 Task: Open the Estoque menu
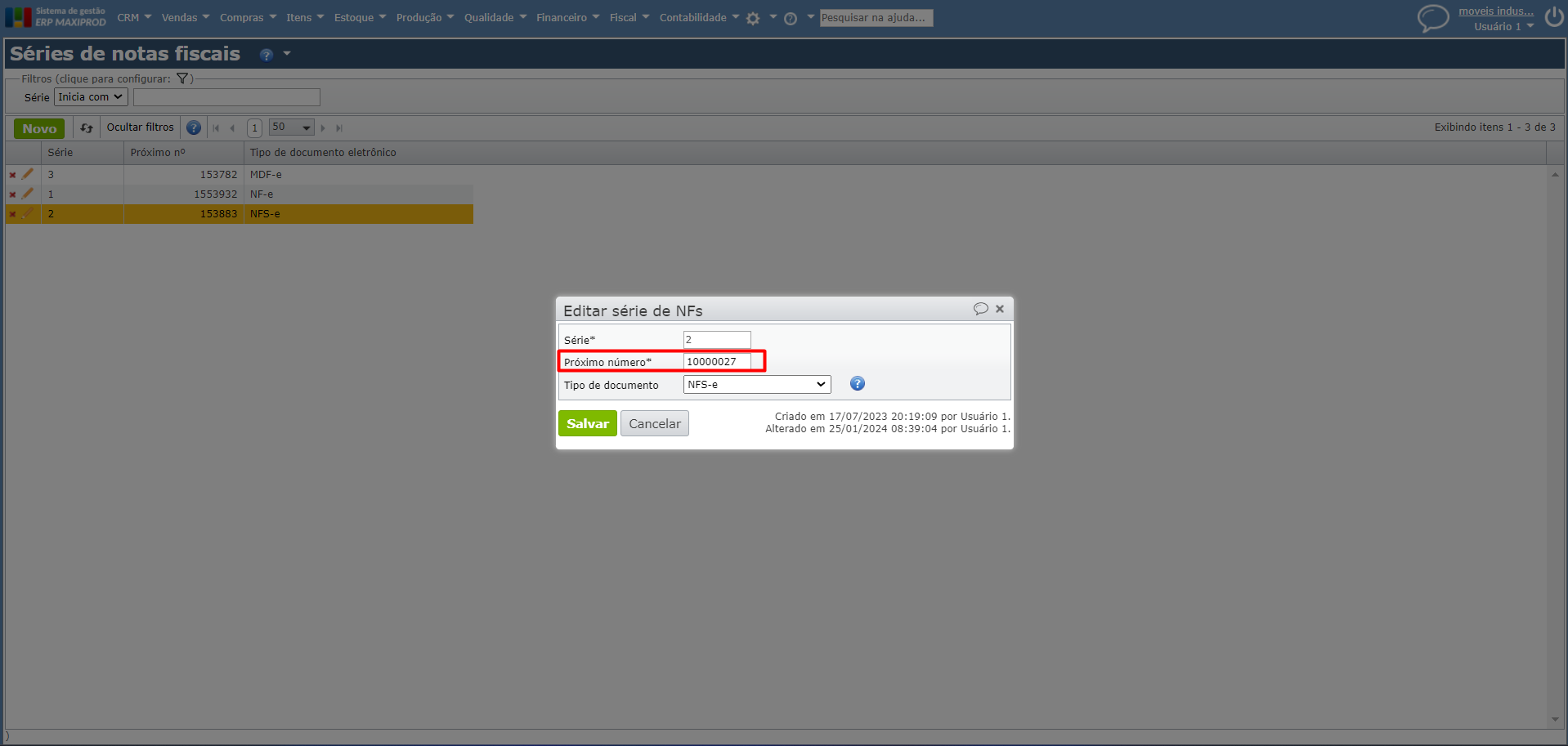click(x=360, y=18)
